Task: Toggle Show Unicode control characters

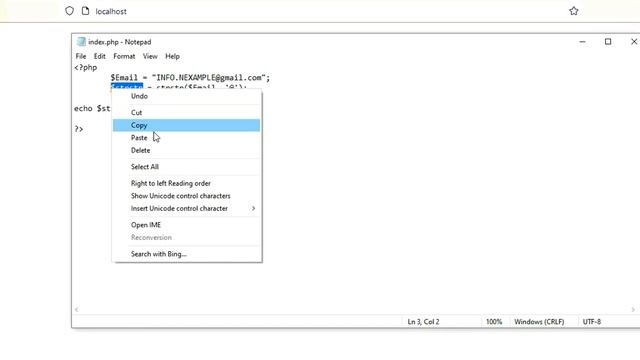Action: (187, 196)
